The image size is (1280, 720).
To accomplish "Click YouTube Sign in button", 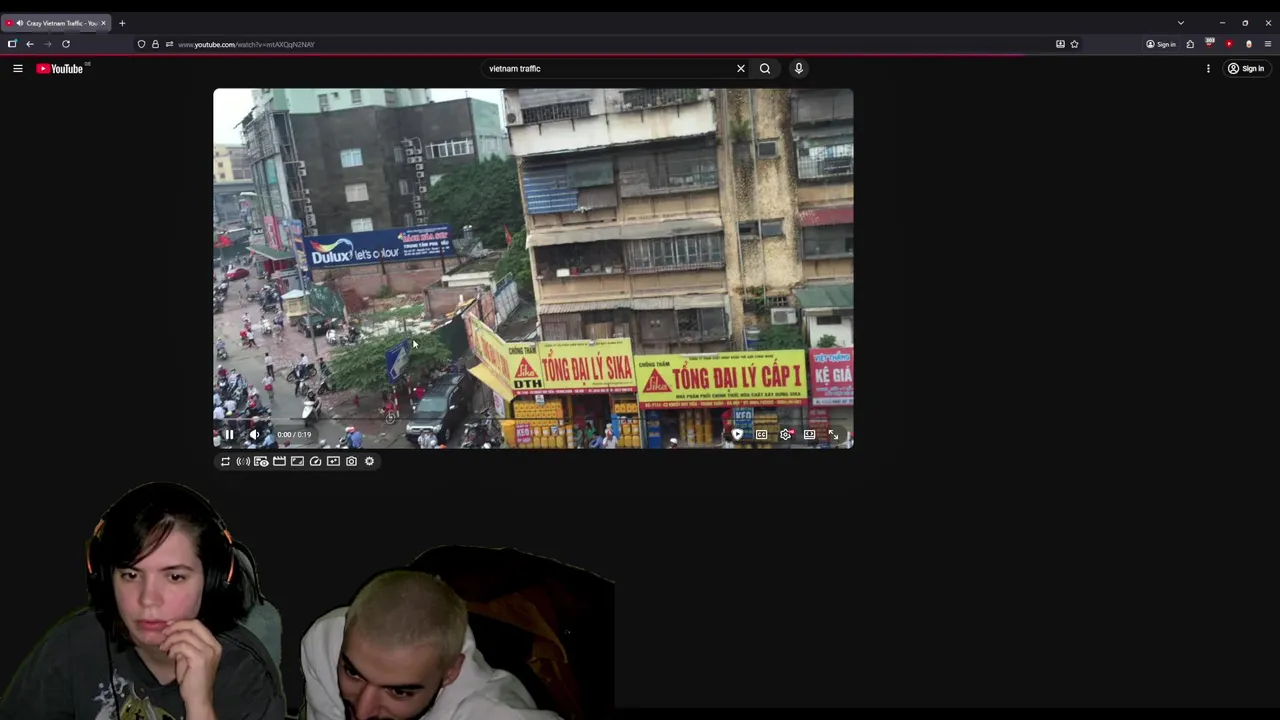I will (x=1246, y=68).
